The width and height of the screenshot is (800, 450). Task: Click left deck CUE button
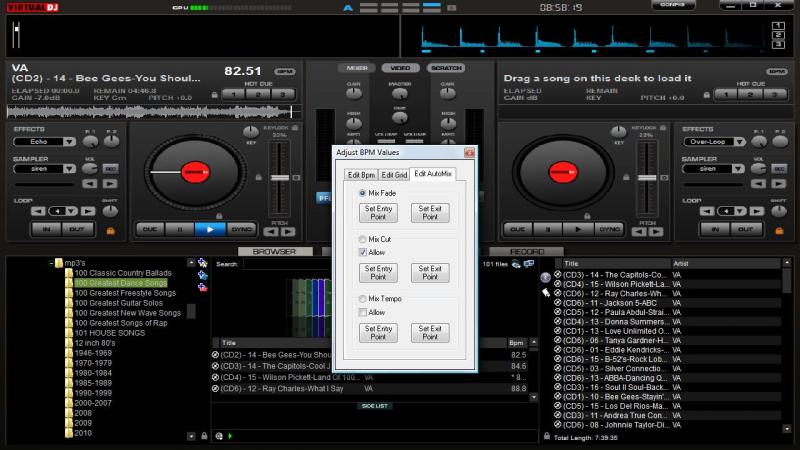click(150, 230)
